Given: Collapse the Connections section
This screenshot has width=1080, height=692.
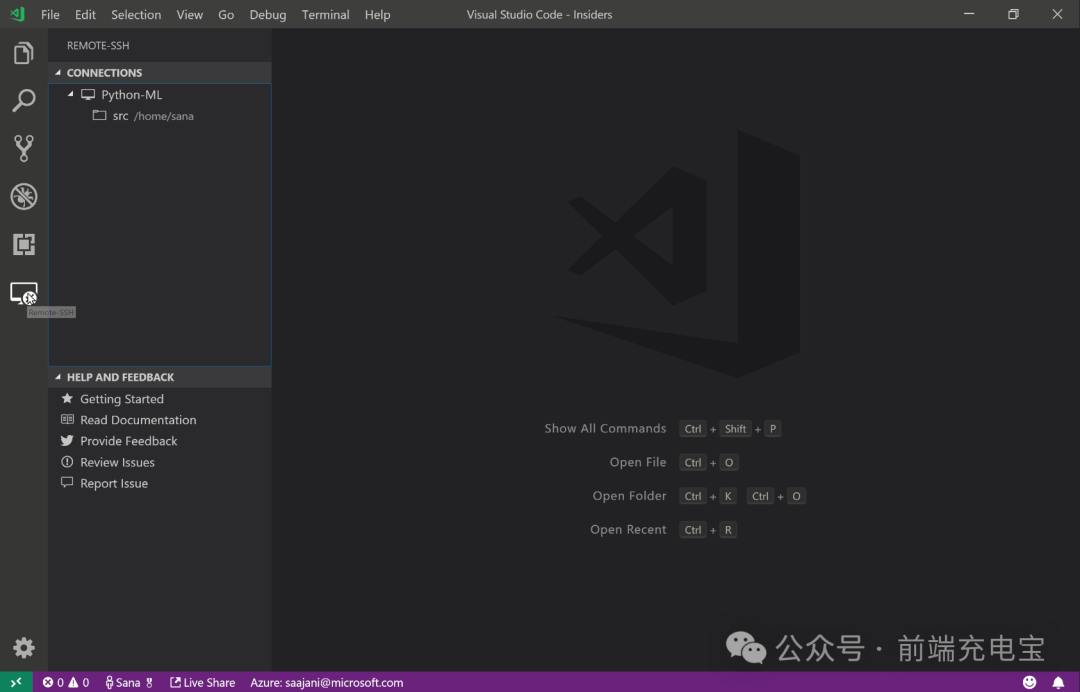Looking at the screenshot, I should click(x=58, y=73).
